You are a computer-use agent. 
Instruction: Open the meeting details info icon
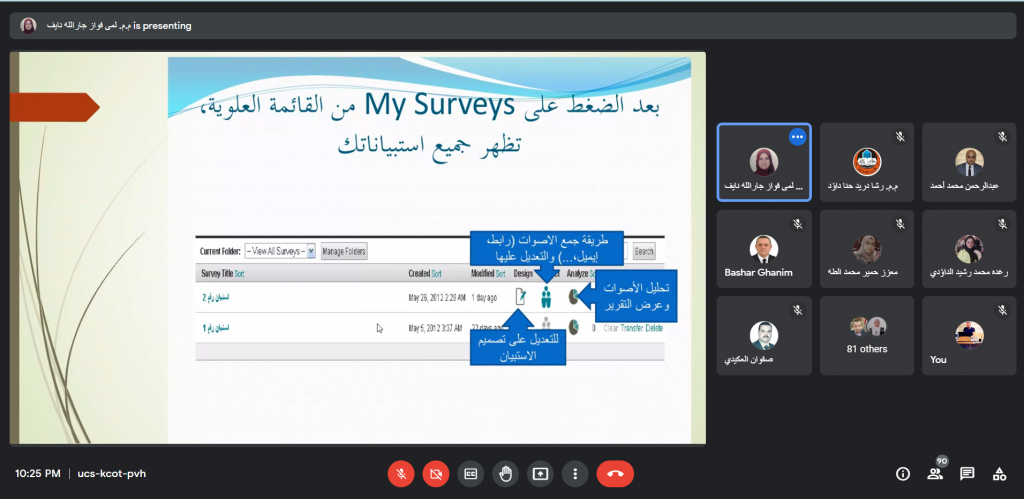coord(903,473)
